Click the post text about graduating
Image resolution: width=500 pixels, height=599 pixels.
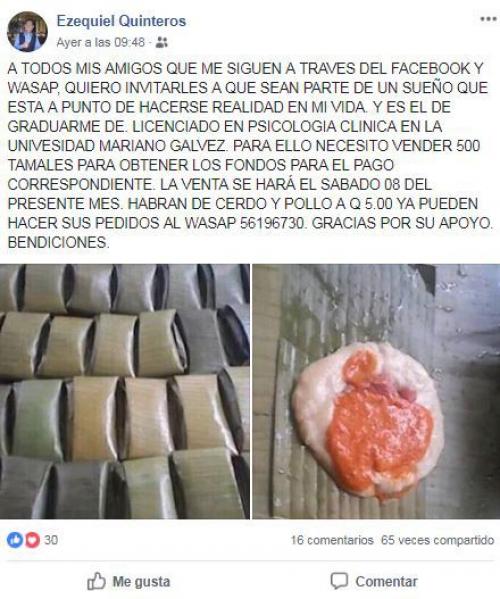250,155
